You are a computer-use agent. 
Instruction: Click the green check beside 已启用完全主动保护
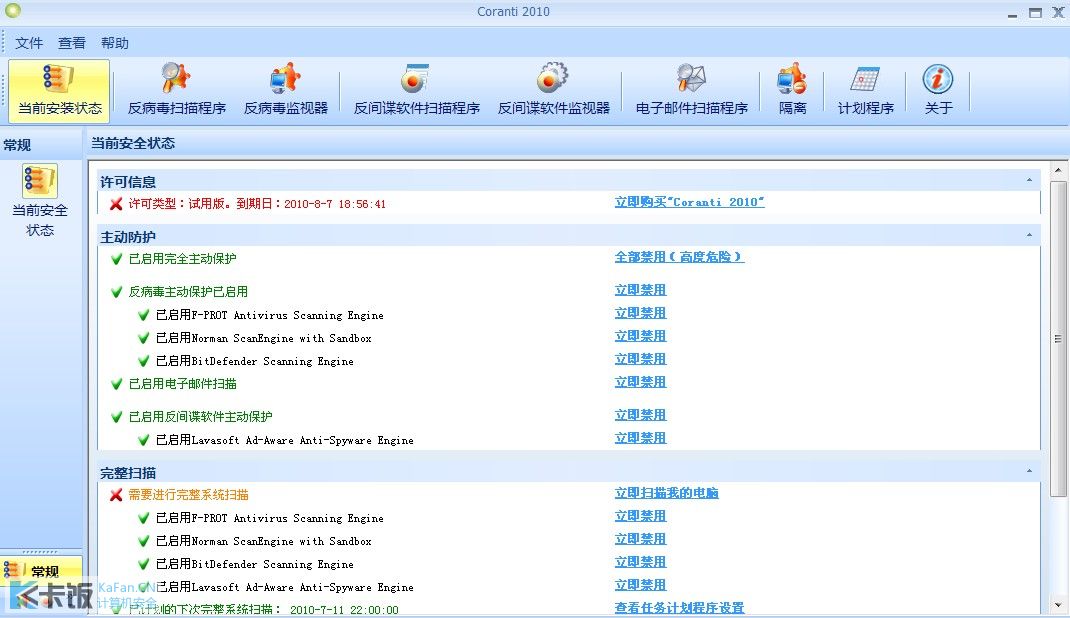click(x=117, y=259)
